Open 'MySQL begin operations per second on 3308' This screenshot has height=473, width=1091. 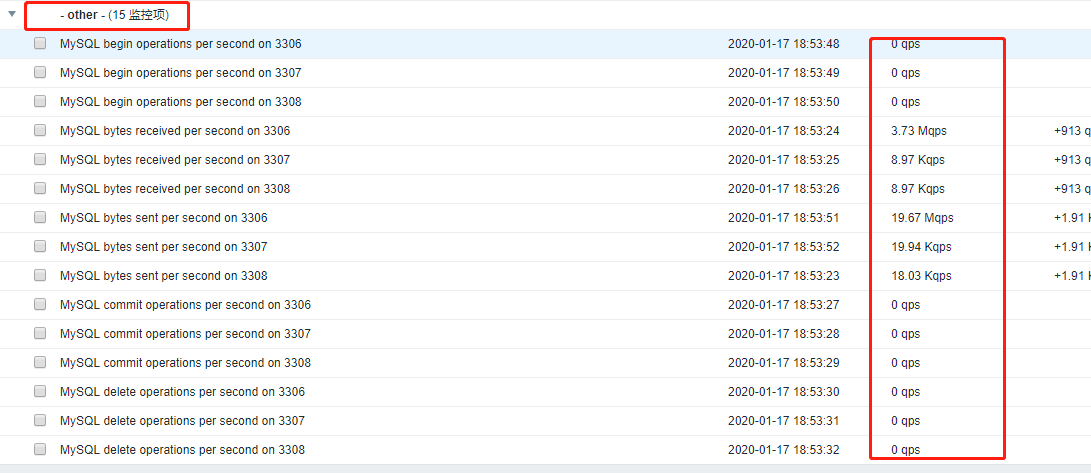click(x=181, y=102)
